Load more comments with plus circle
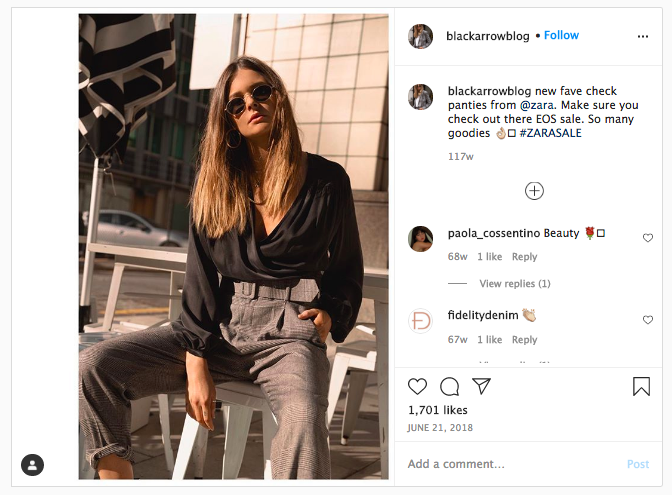 (535, 190)
